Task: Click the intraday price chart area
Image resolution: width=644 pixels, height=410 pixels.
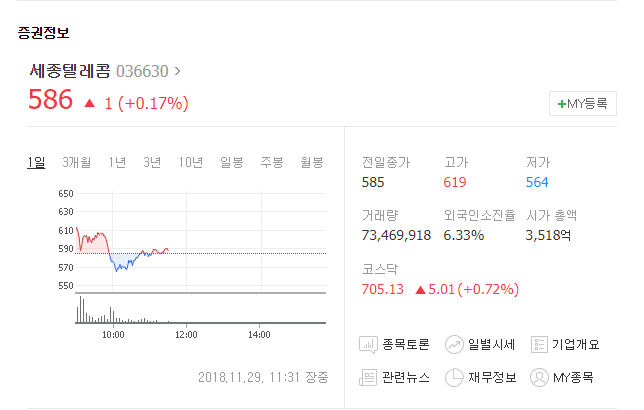Action: 200,242
